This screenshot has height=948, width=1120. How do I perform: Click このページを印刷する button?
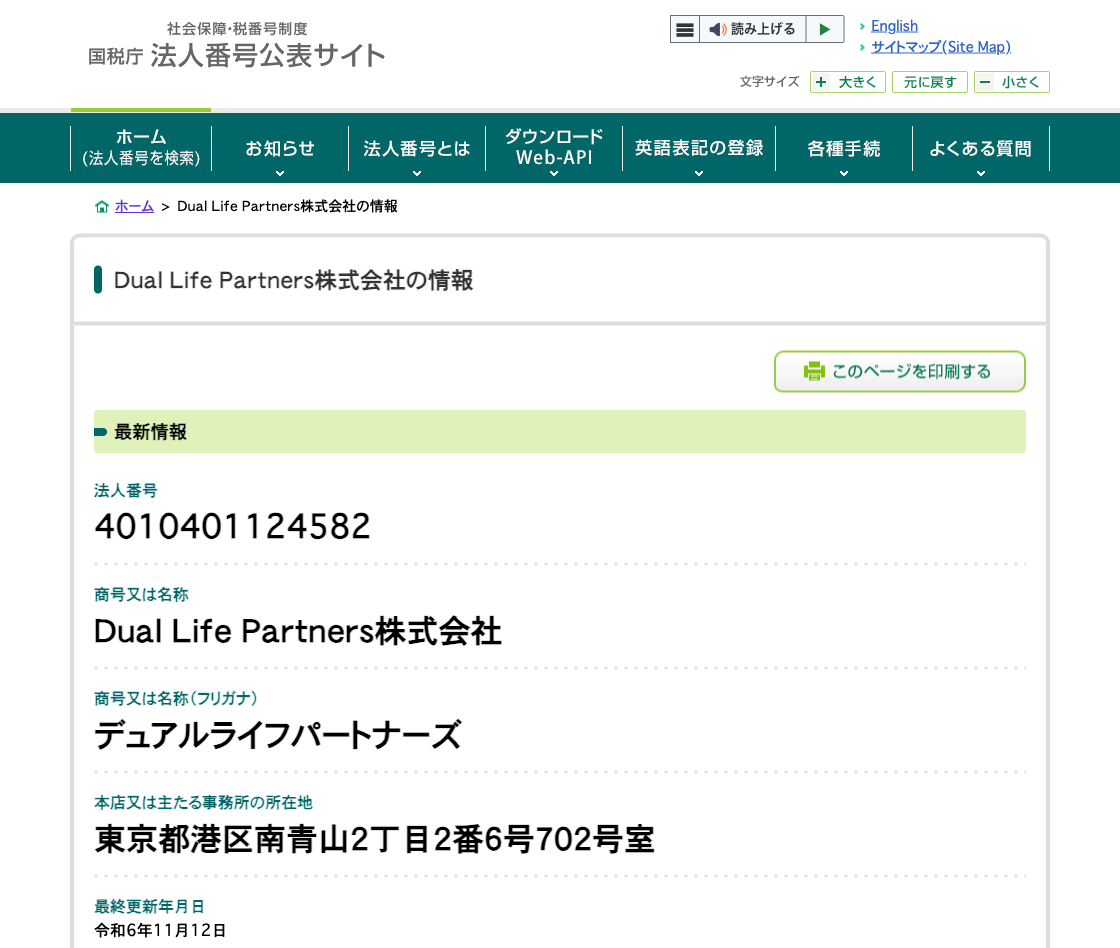(x=900, y=371)
